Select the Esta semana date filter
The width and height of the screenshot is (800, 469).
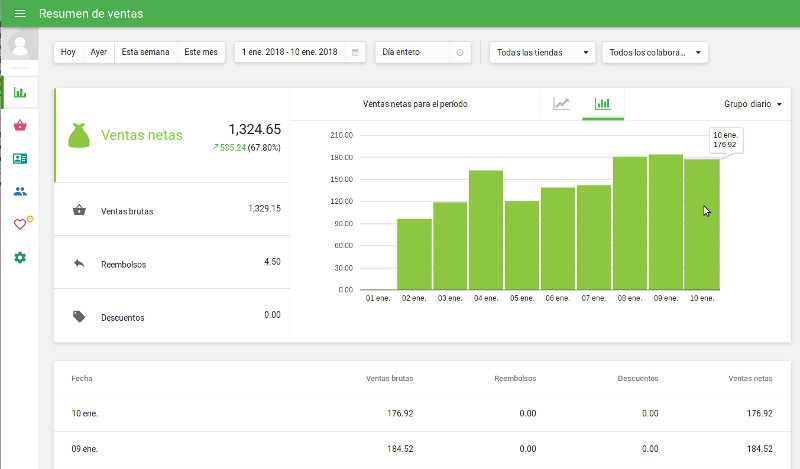coord(146,52)
